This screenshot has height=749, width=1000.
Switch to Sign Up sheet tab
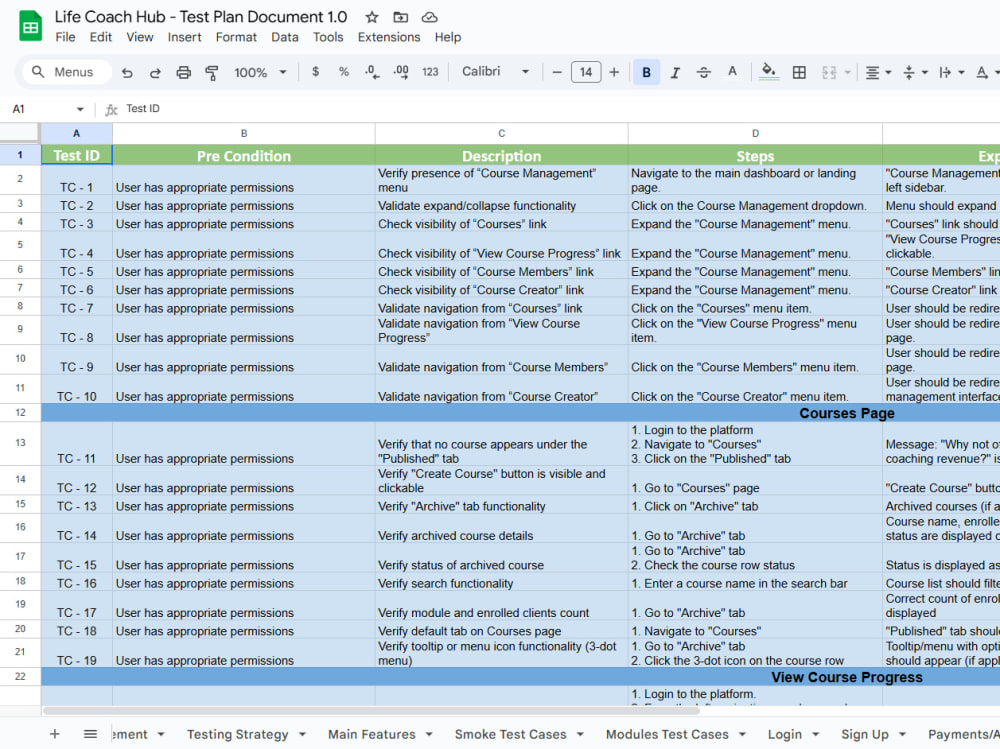pyautogui.click(x=865, y=734)
